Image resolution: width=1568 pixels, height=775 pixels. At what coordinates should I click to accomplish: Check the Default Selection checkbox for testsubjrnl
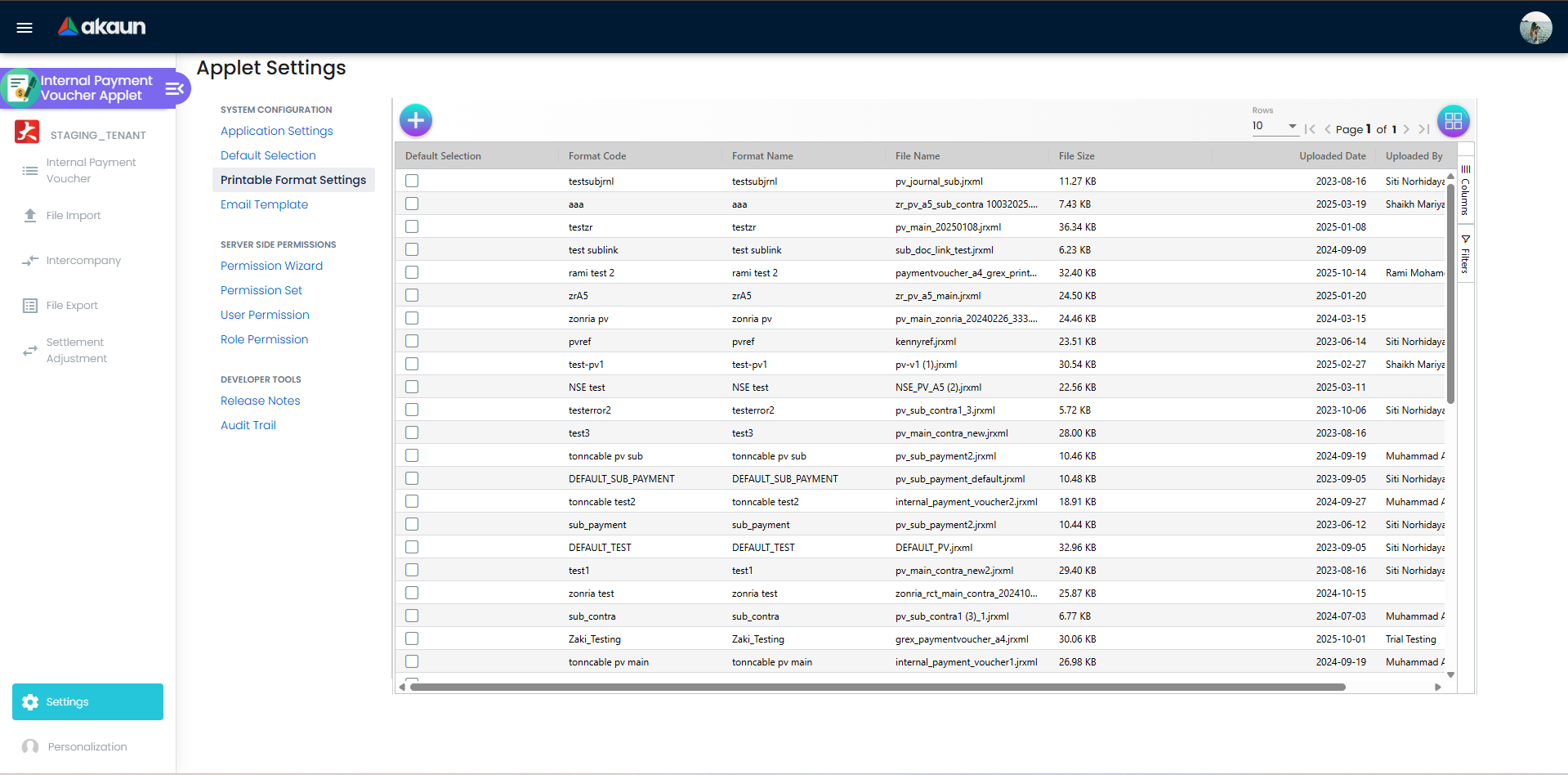pos(412,181)
